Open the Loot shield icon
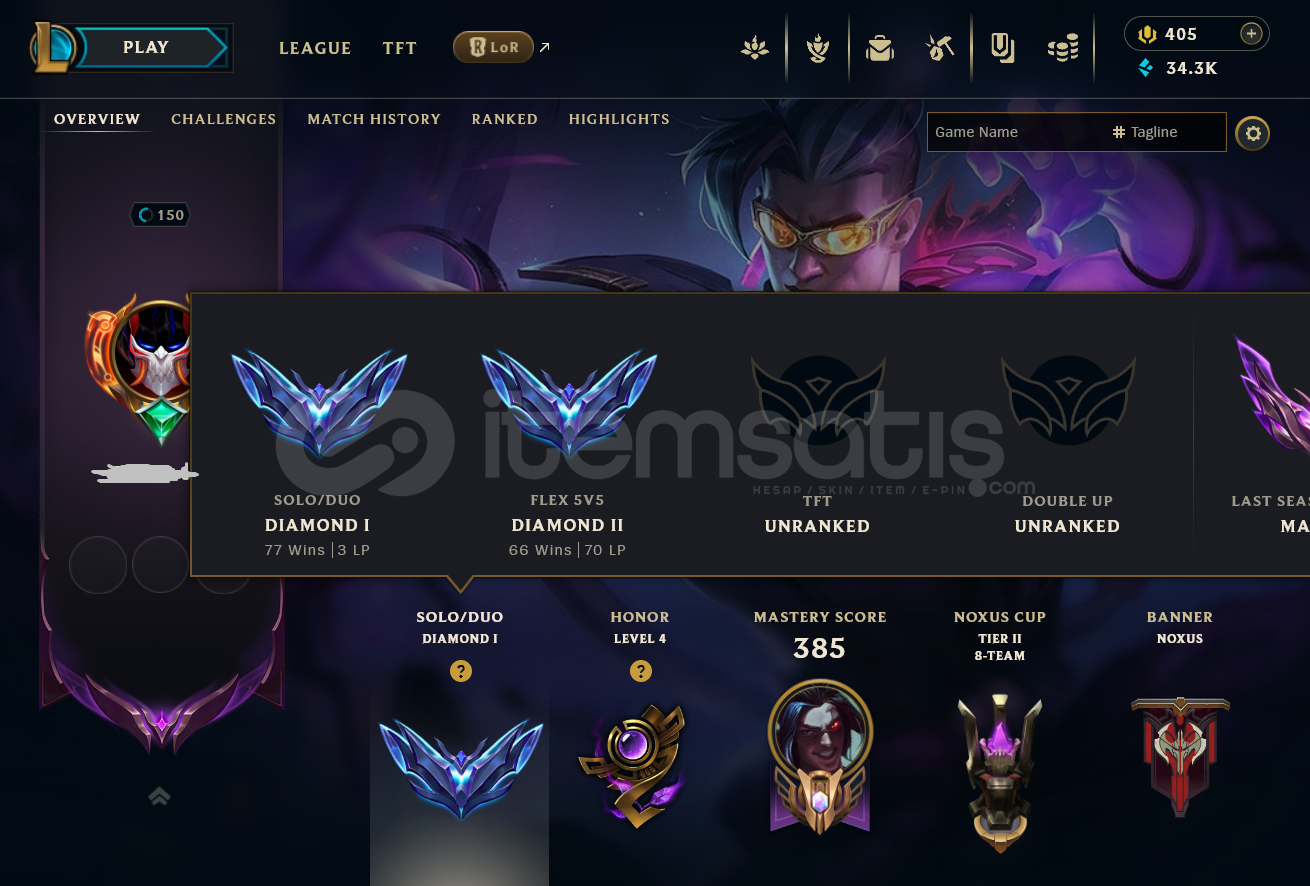1310x886 pixels. [1003, 47]
